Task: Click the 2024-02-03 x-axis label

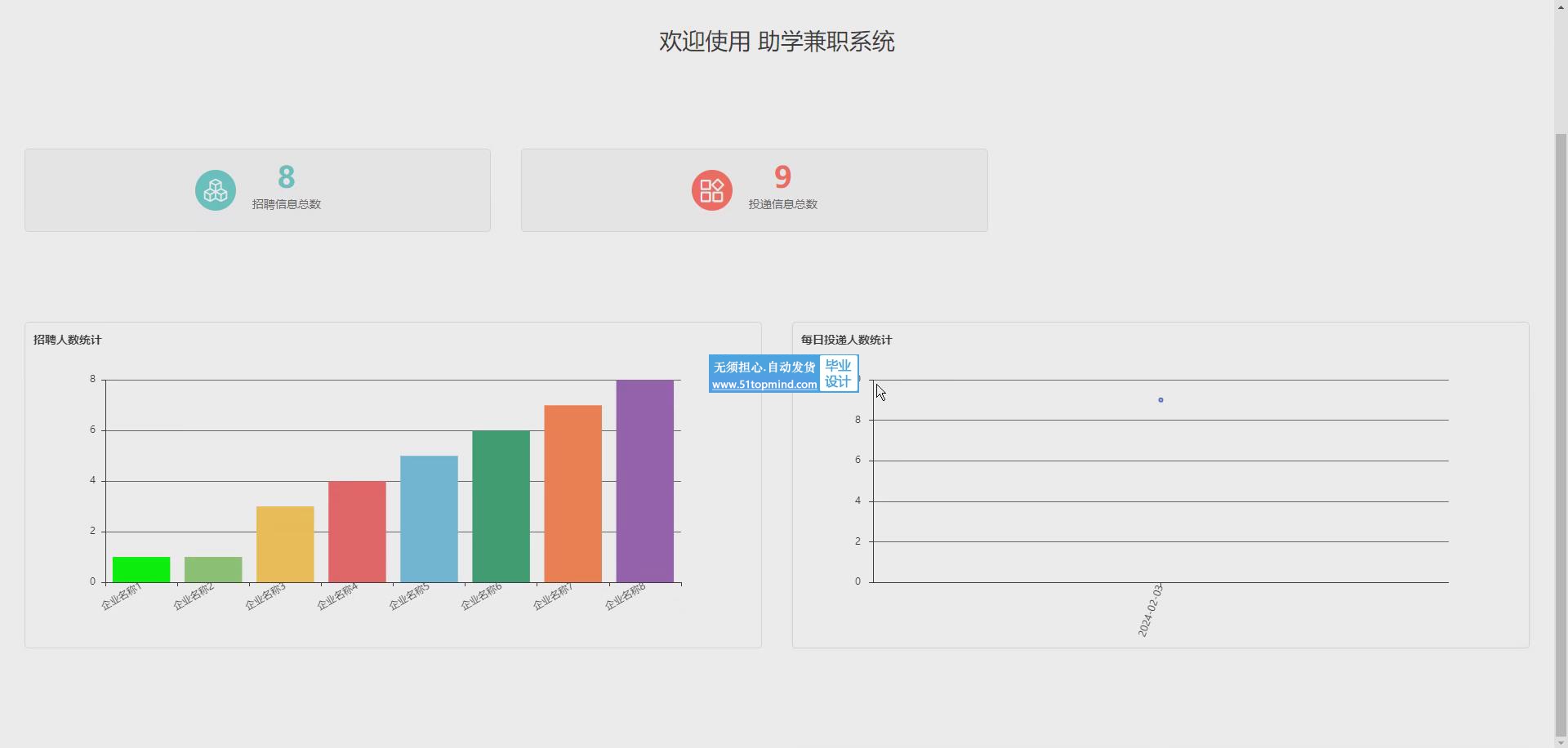Action: (1151, 611)
